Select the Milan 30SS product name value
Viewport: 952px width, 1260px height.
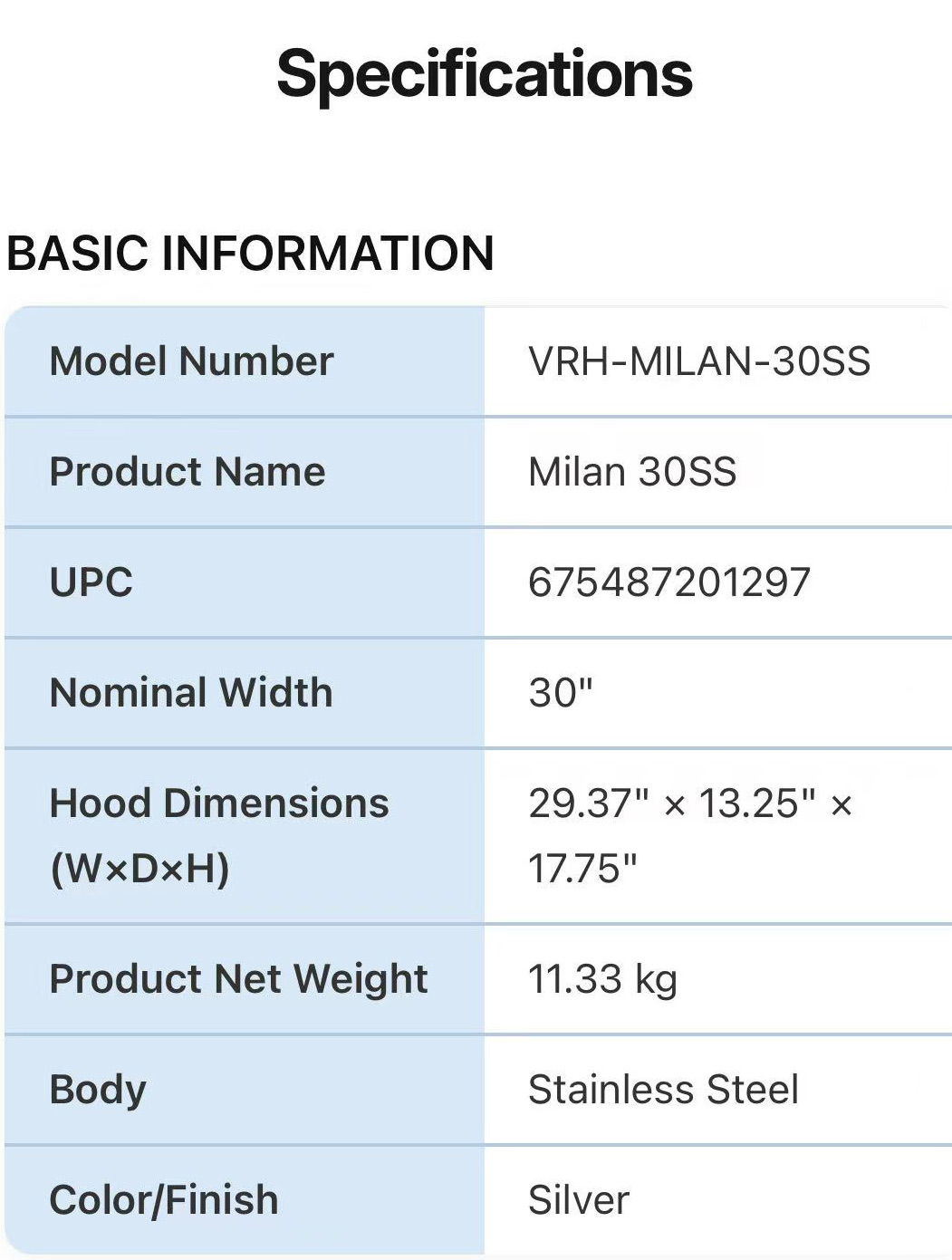pos(632,472)
